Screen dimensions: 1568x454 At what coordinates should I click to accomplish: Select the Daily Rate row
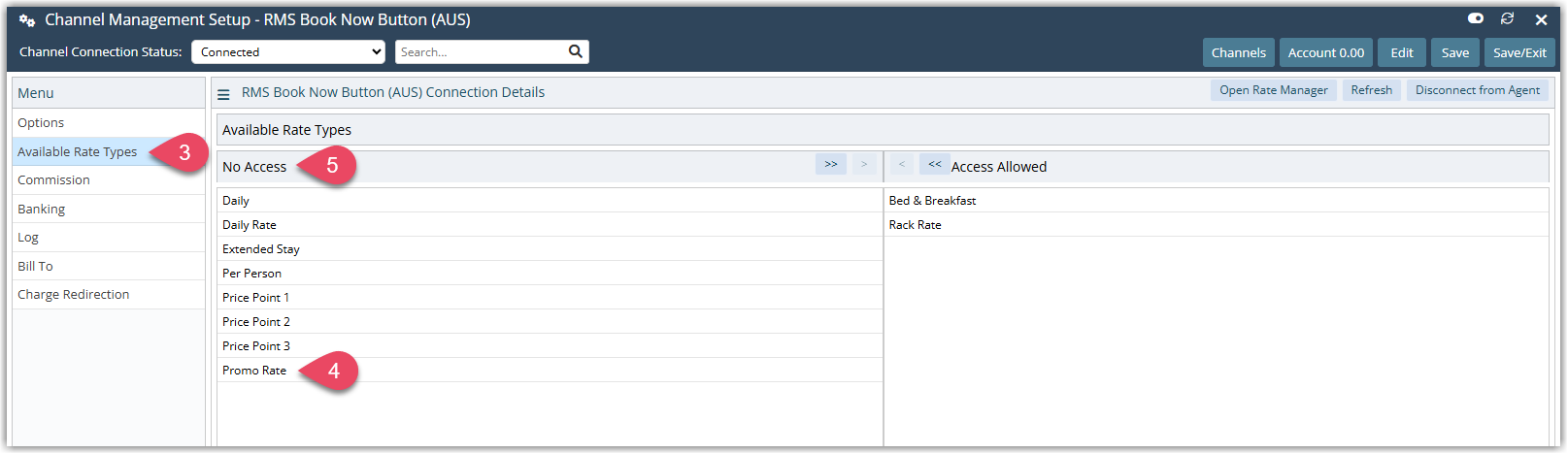tap(550, 225)
